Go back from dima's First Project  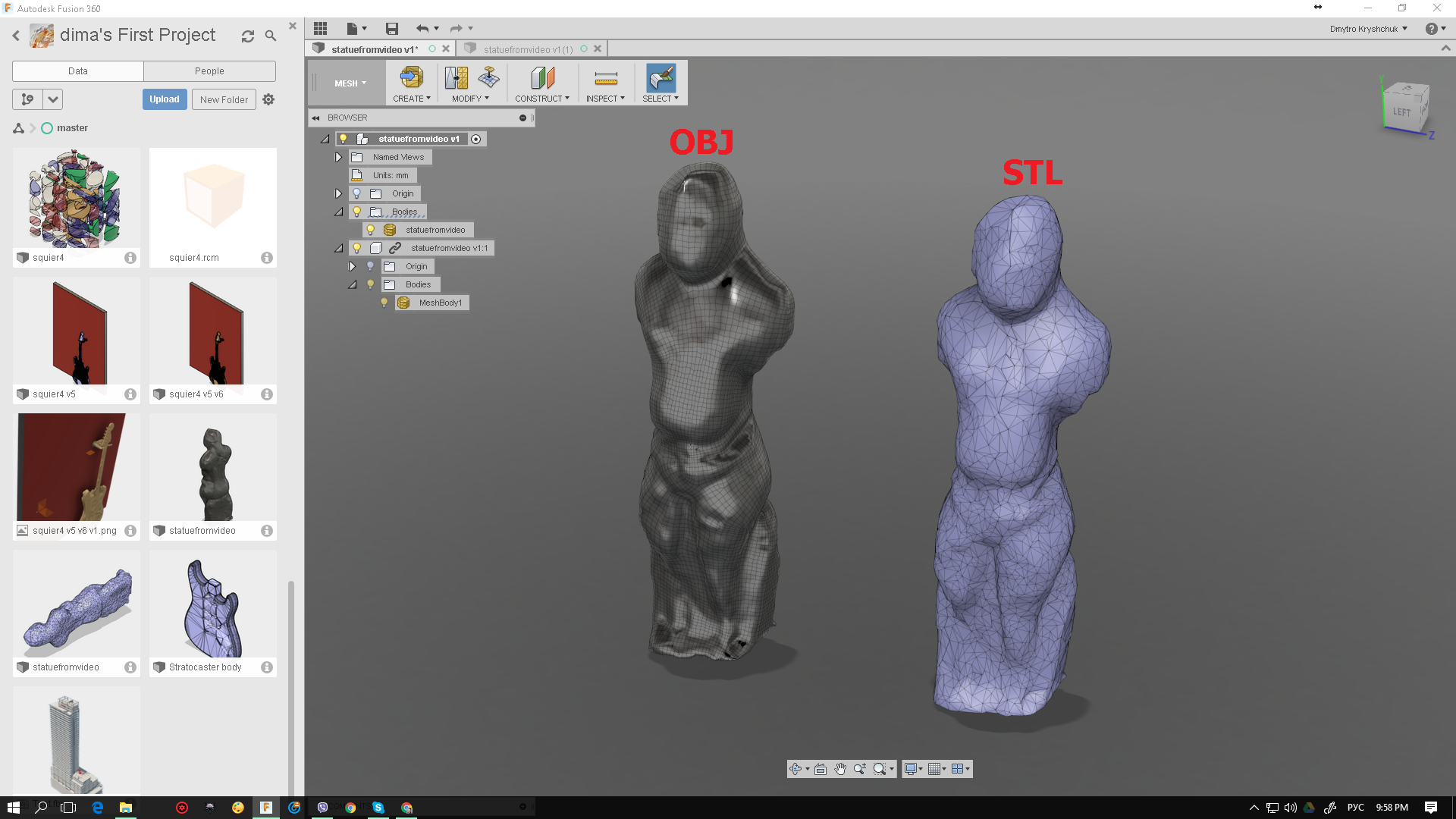pos(16,36)
